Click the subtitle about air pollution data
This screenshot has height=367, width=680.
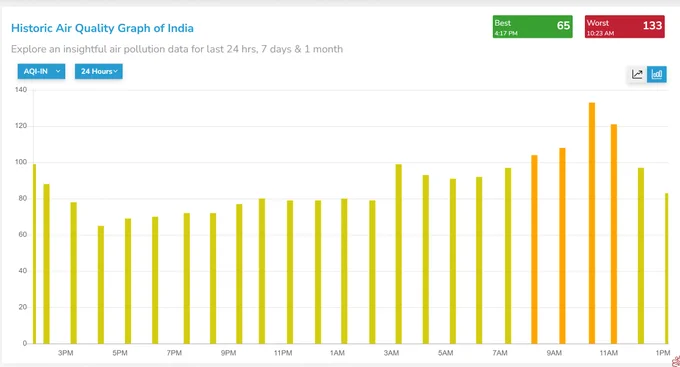177,49
